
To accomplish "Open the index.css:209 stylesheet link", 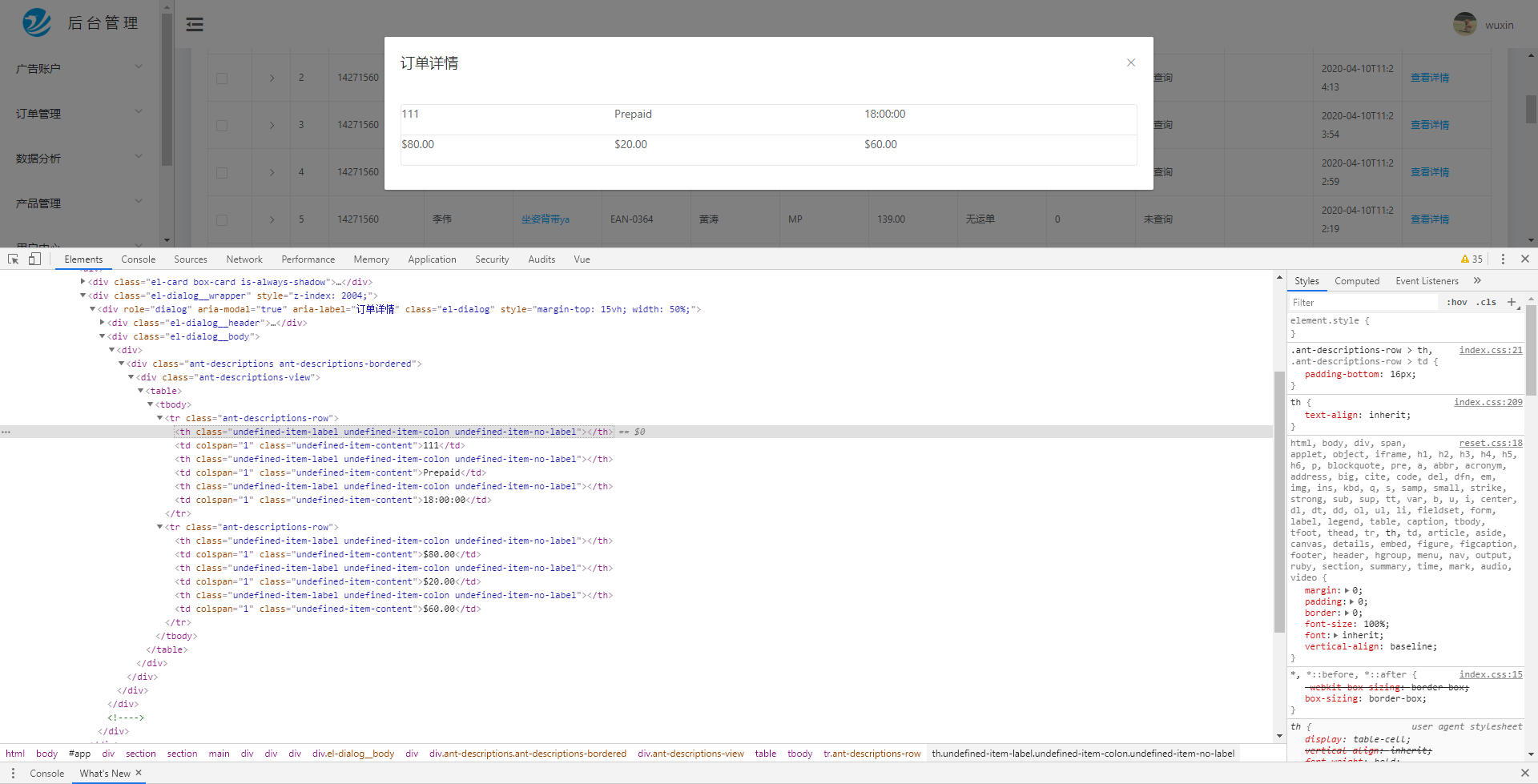I will [1488, 402].
